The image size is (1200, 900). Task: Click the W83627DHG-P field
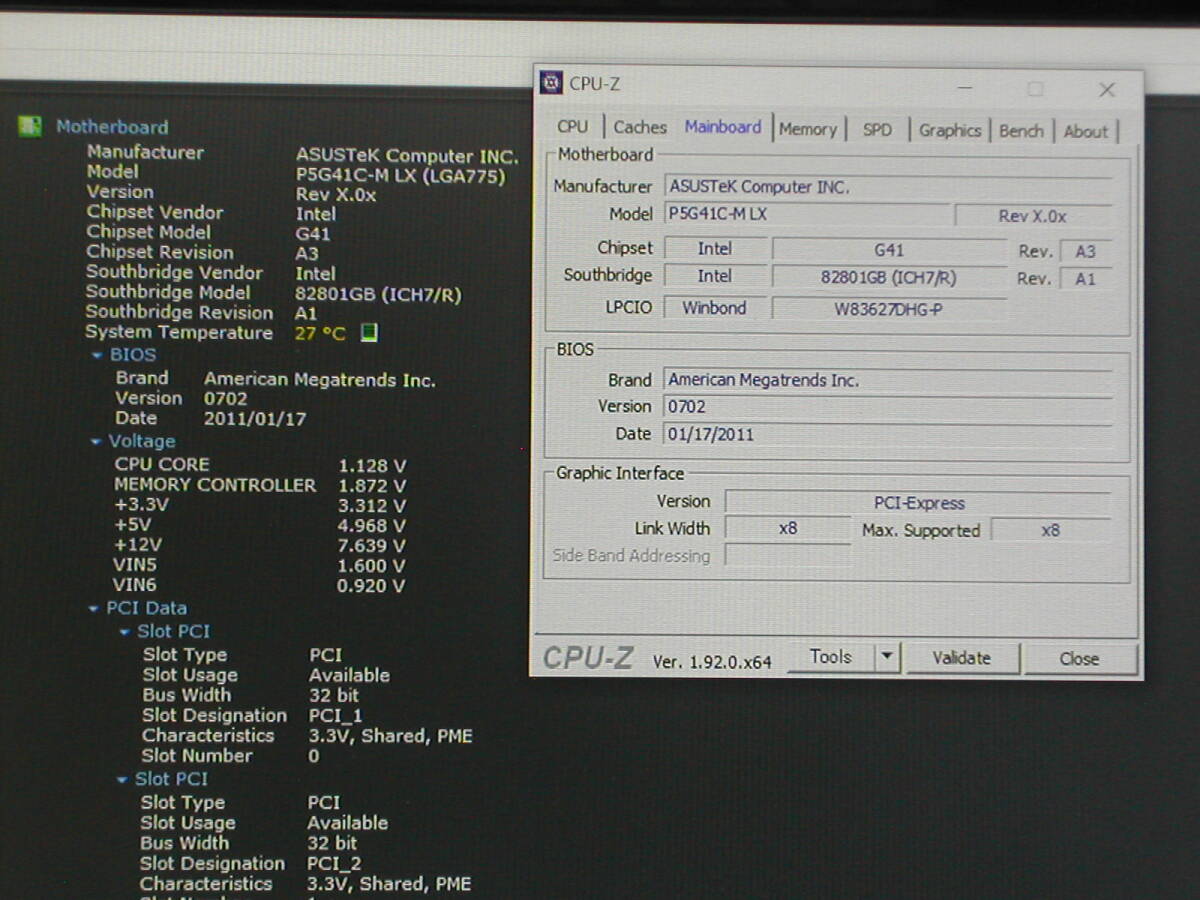889,310
